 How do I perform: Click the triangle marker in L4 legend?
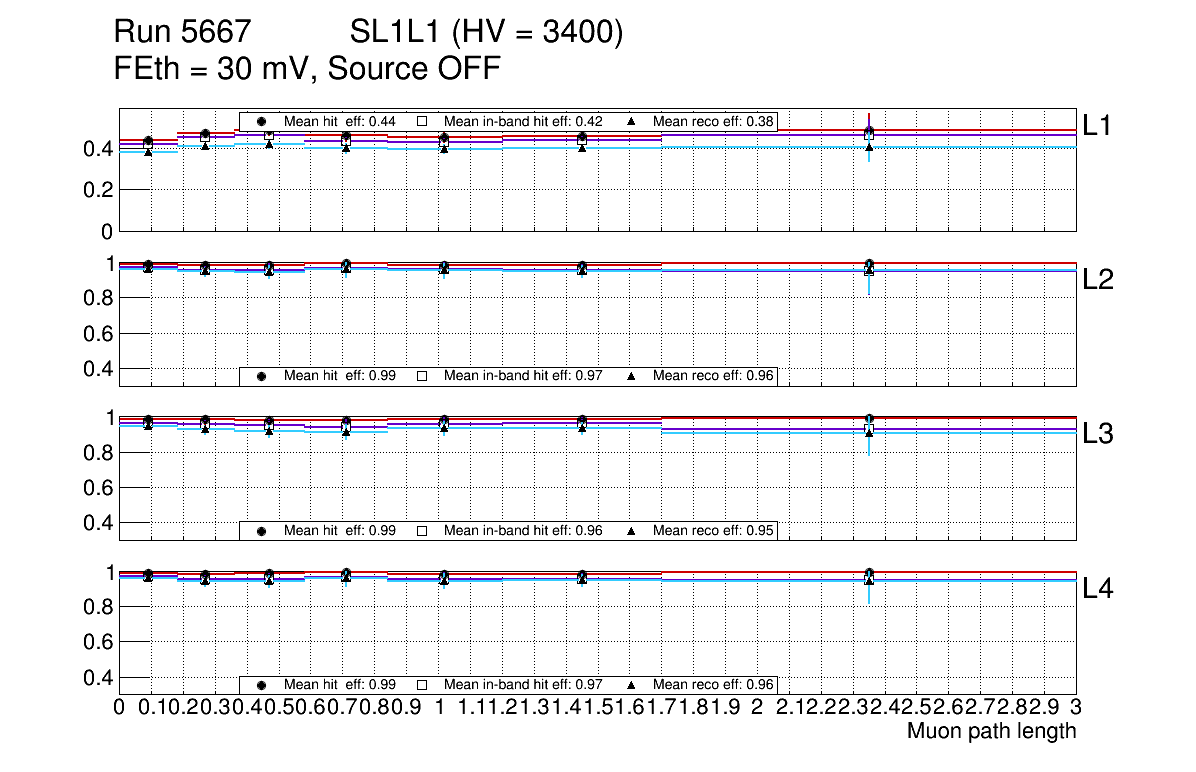631,685
